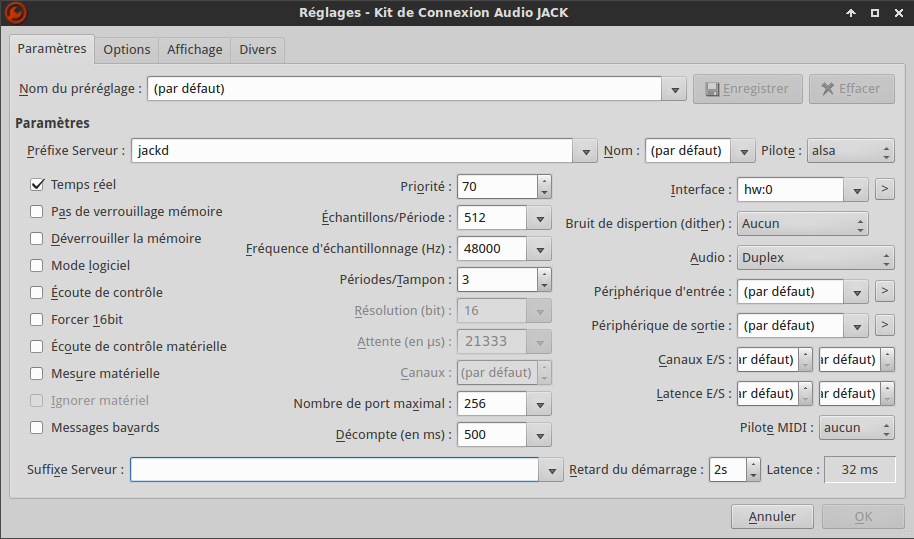Viewport: 914px width, 539px height.
Task: Check Déverrouiller la mémoire
Action: click(x=37, y=238)
